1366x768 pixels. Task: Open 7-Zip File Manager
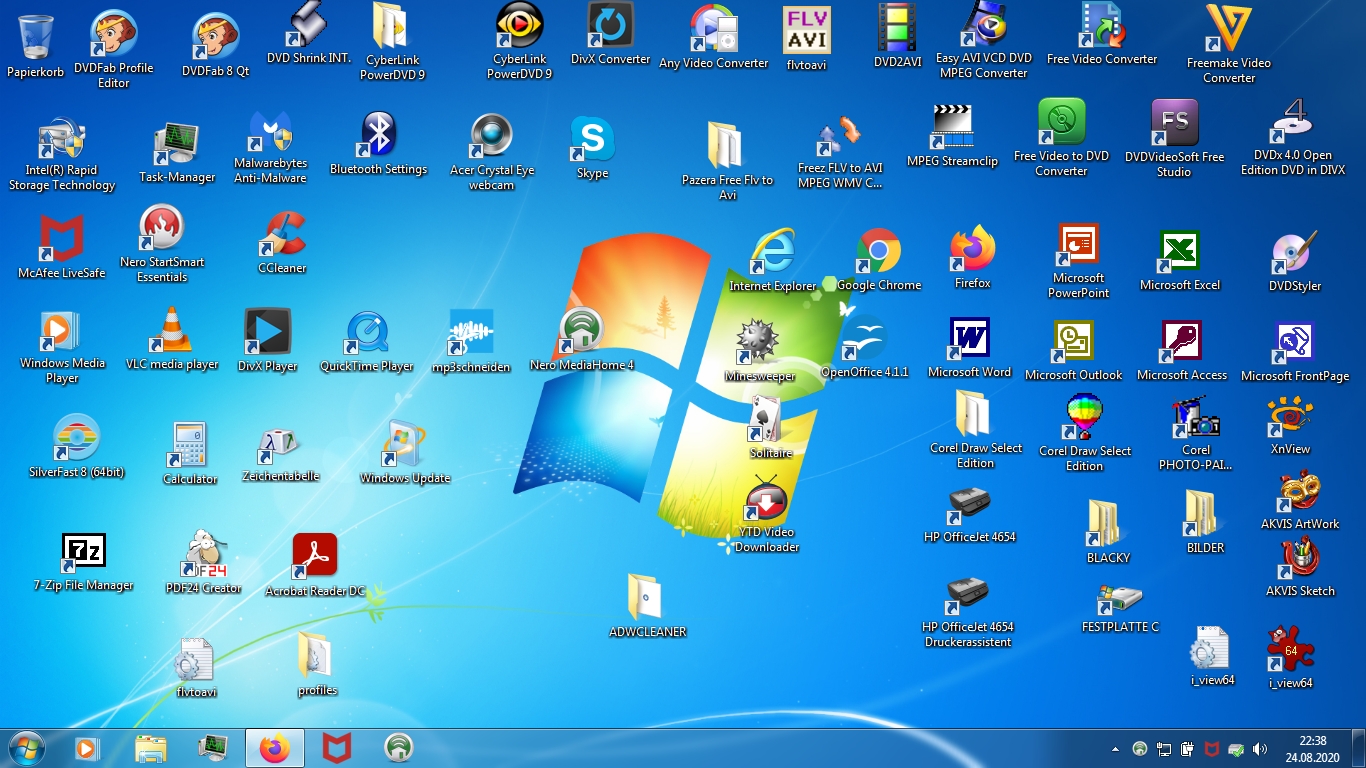coord(83,552)
